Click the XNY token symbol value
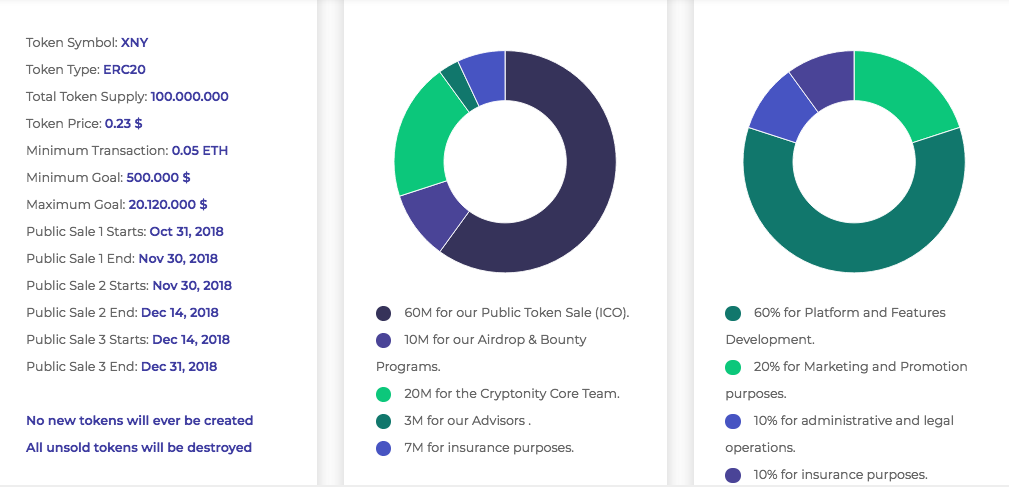 click(134, 43)
